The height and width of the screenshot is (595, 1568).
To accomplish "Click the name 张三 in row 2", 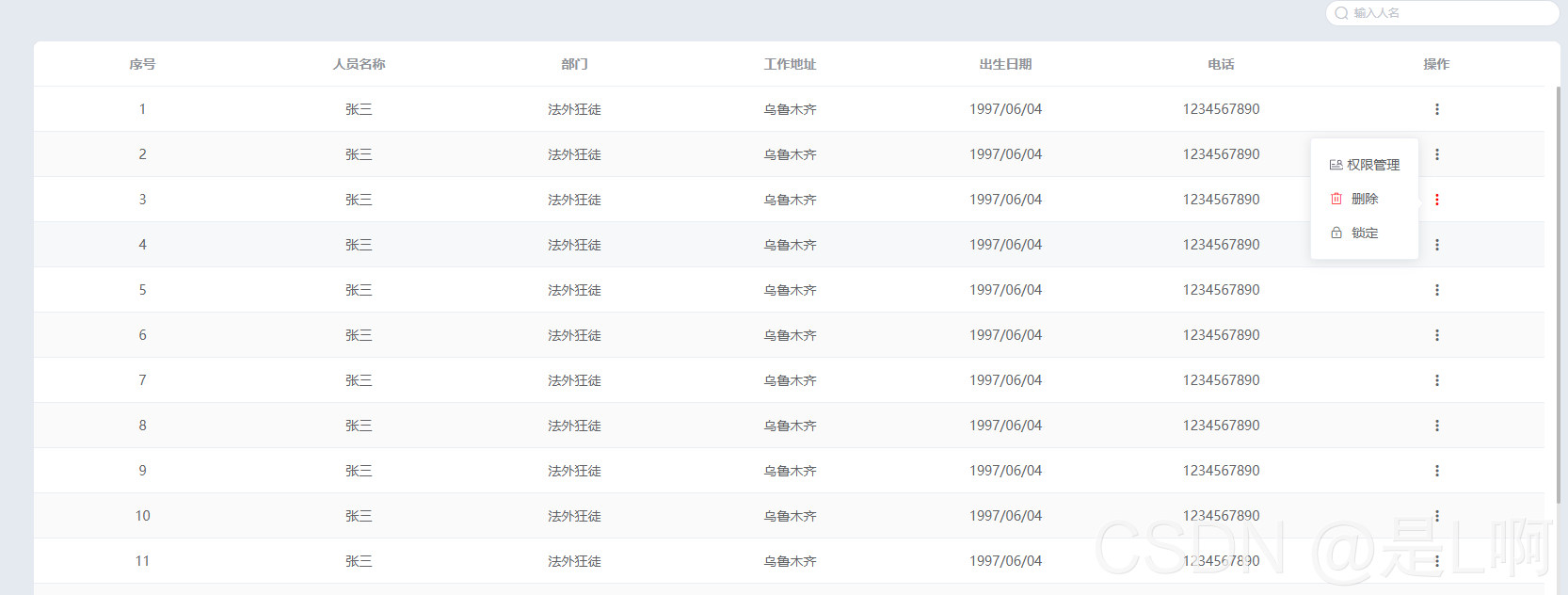I will pos(359,154).
